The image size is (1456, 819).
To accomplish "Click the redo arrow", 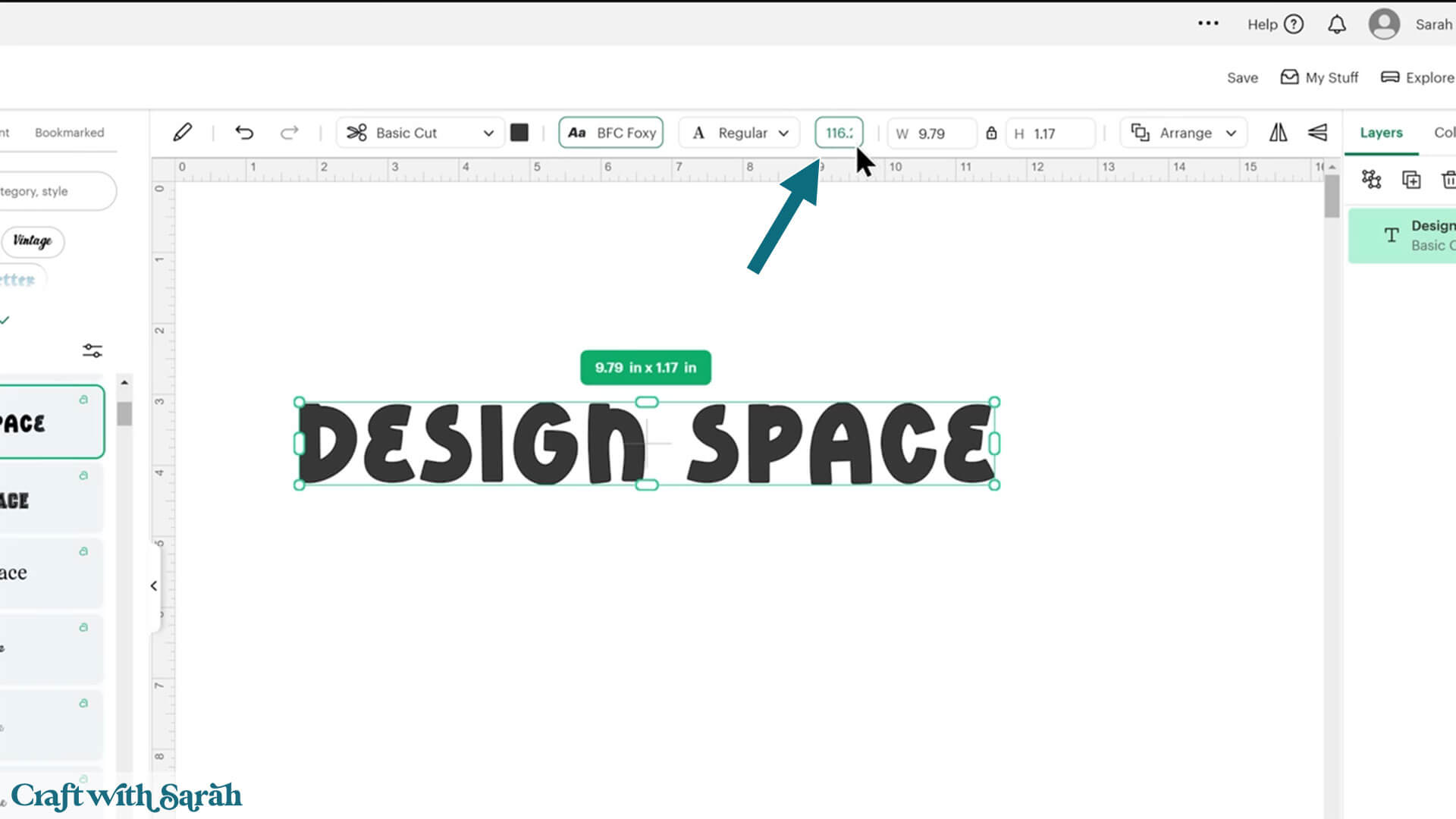I will coord(289,133).
